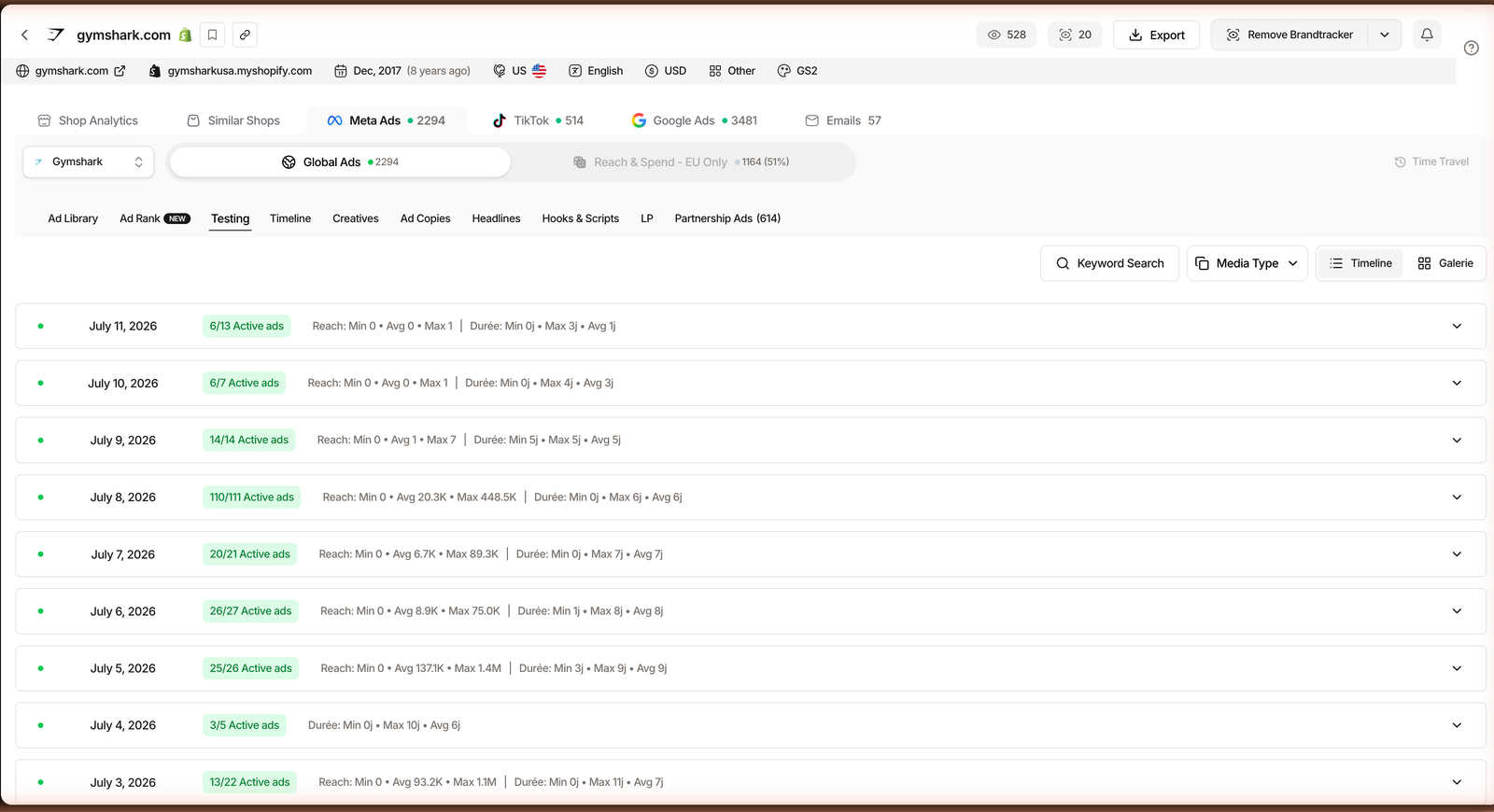The width and height of the screenshot is (1494, 812).
Task: Expand the July 4, 2026 row
Action: (1457, 725)
